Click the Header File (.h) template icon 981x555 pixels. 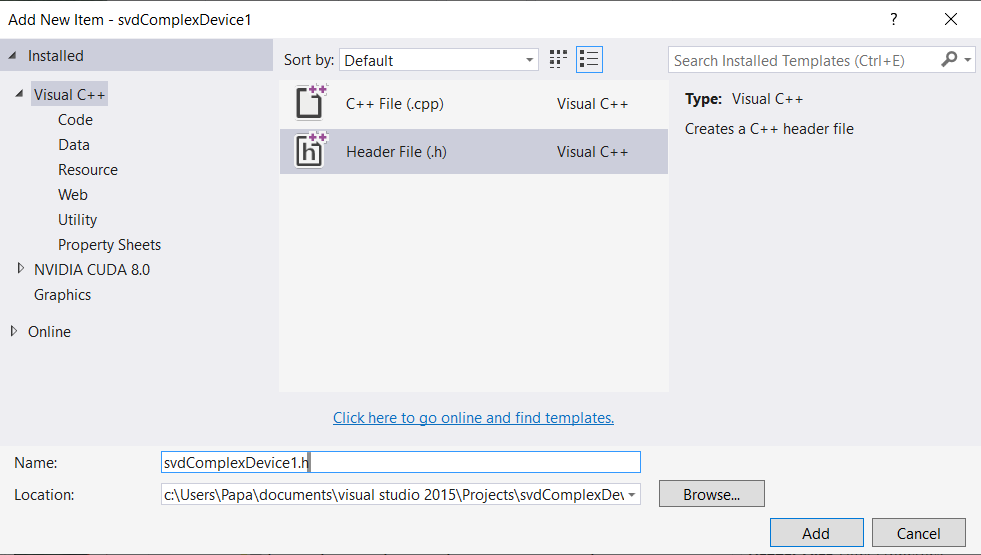(x=311, y=151)
